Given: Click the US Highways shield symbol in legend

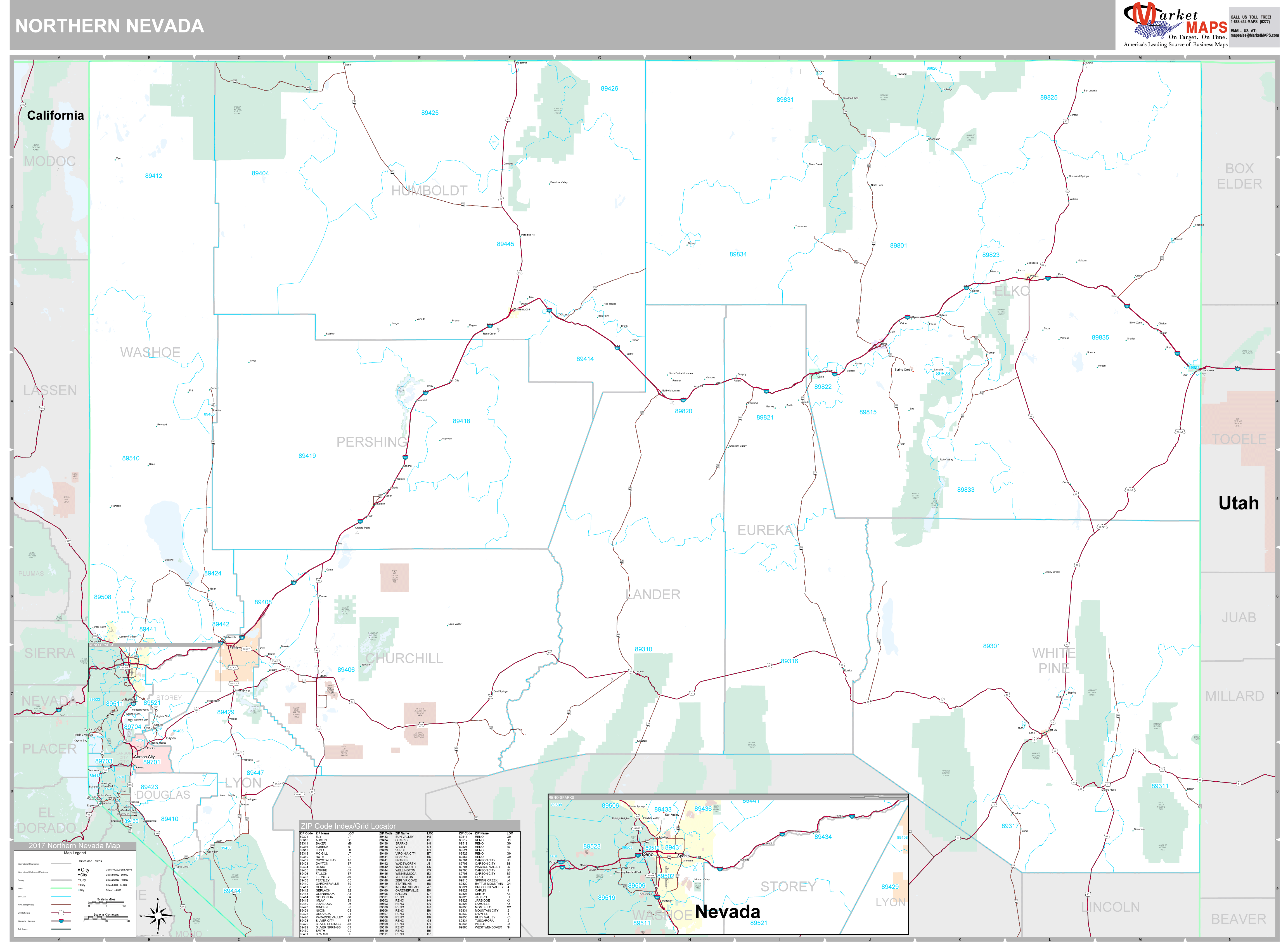Looking at the screenshot, I should [61, 913].
